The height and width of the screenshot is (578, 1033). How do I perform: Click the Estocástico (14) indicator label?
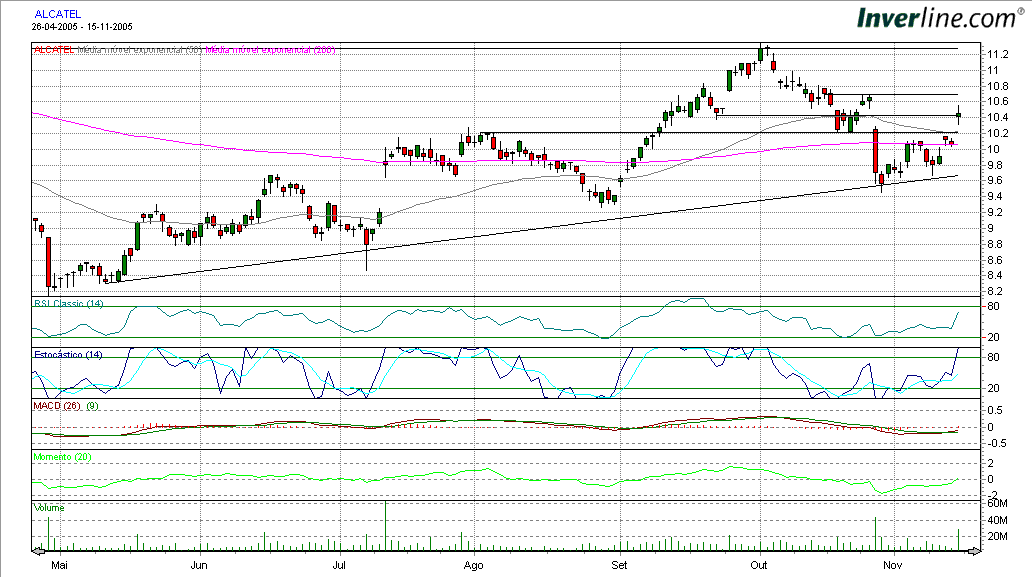click(69, 355)
